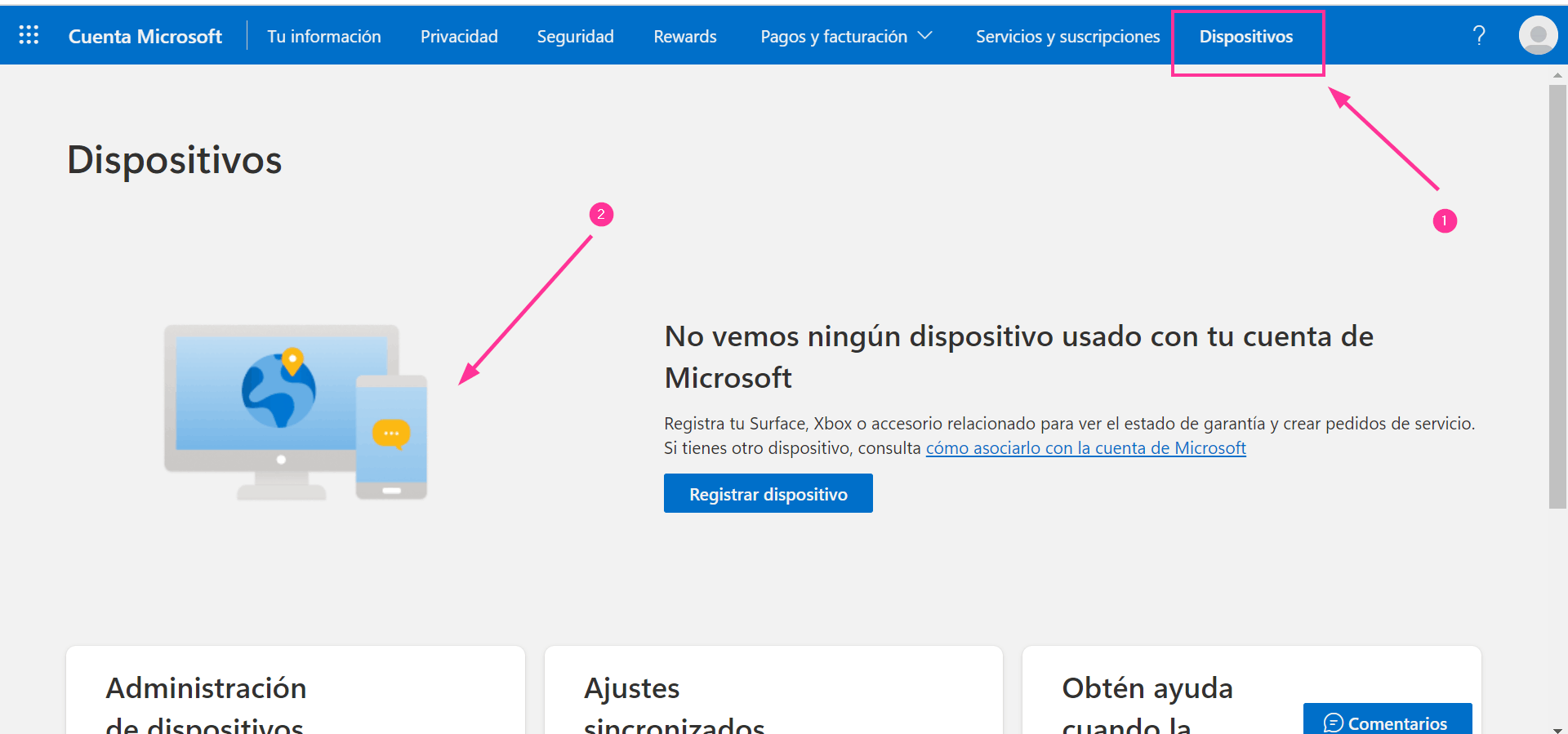1568x734 pixels.
Task: Open Servicios y suscripciones page
Action: click(1067, 36)
